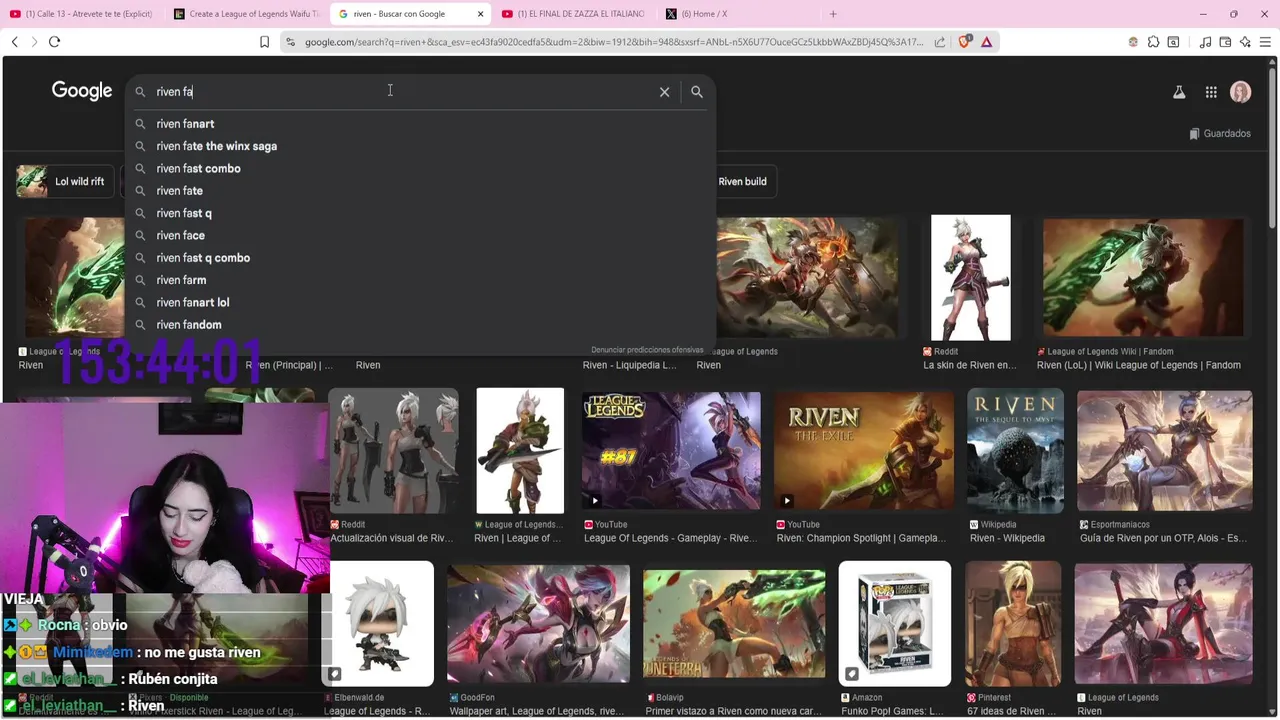Share the page via address bar share icon
This screenshot has width=1280, height=720.
click(940, 42)
